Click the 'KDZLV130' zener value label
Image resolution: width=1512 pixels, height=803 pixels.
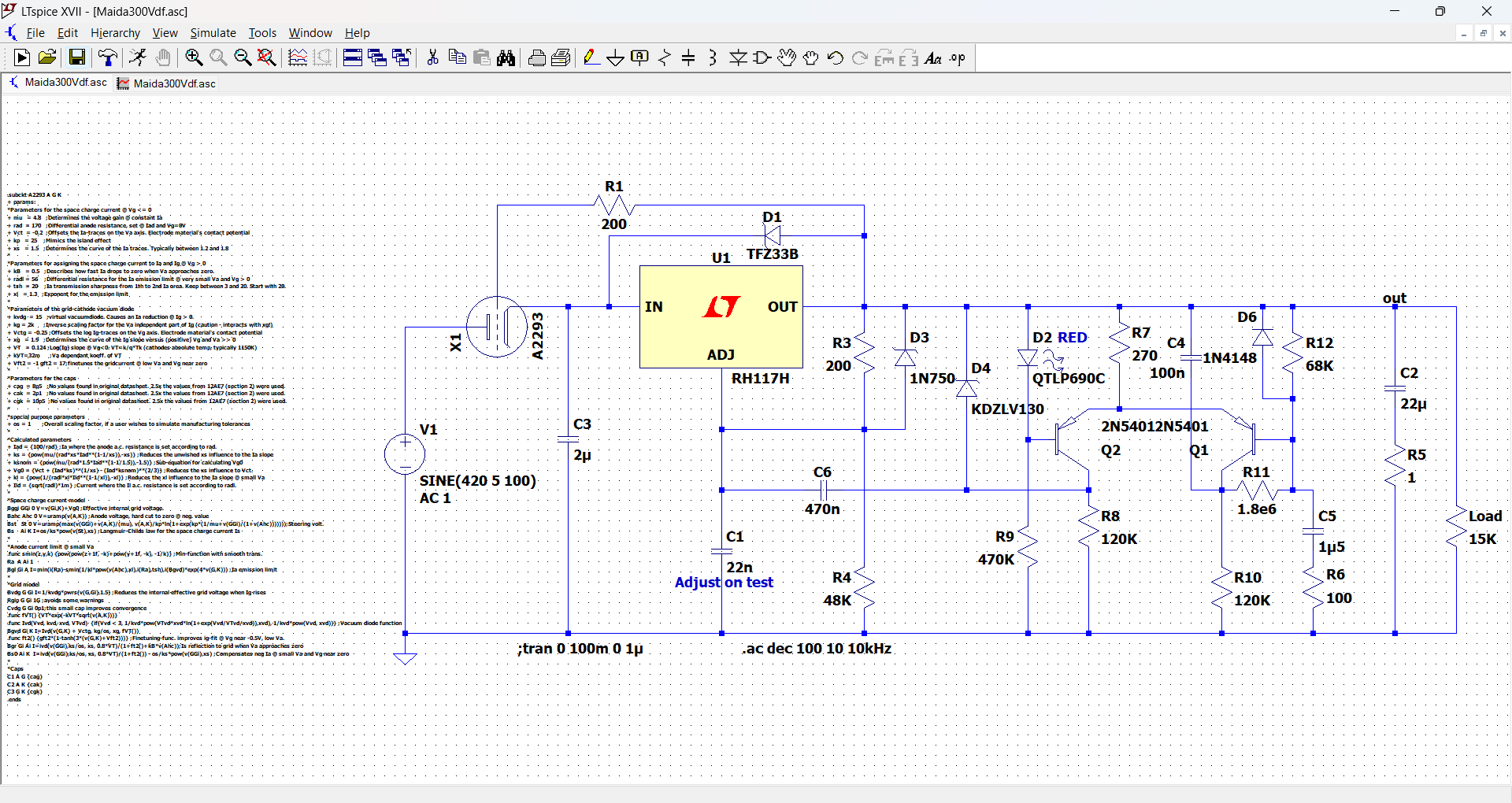1007,409
